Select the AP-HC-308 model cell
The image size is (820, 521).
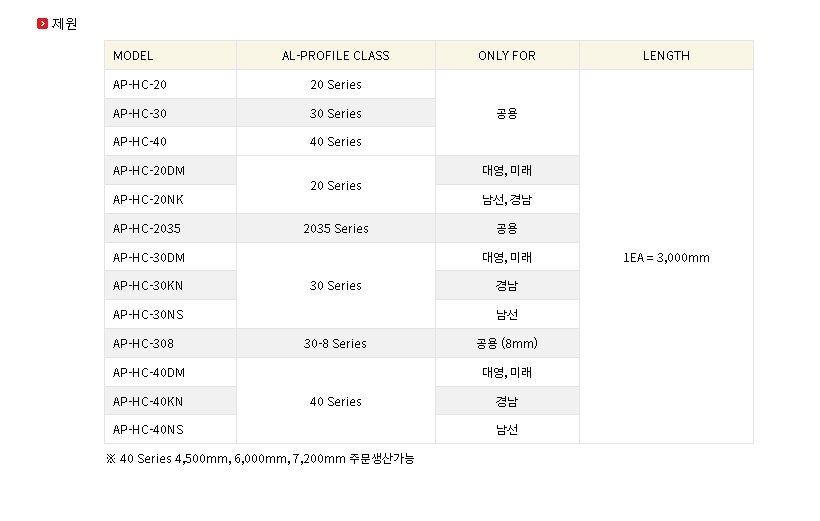click(170, 344)
